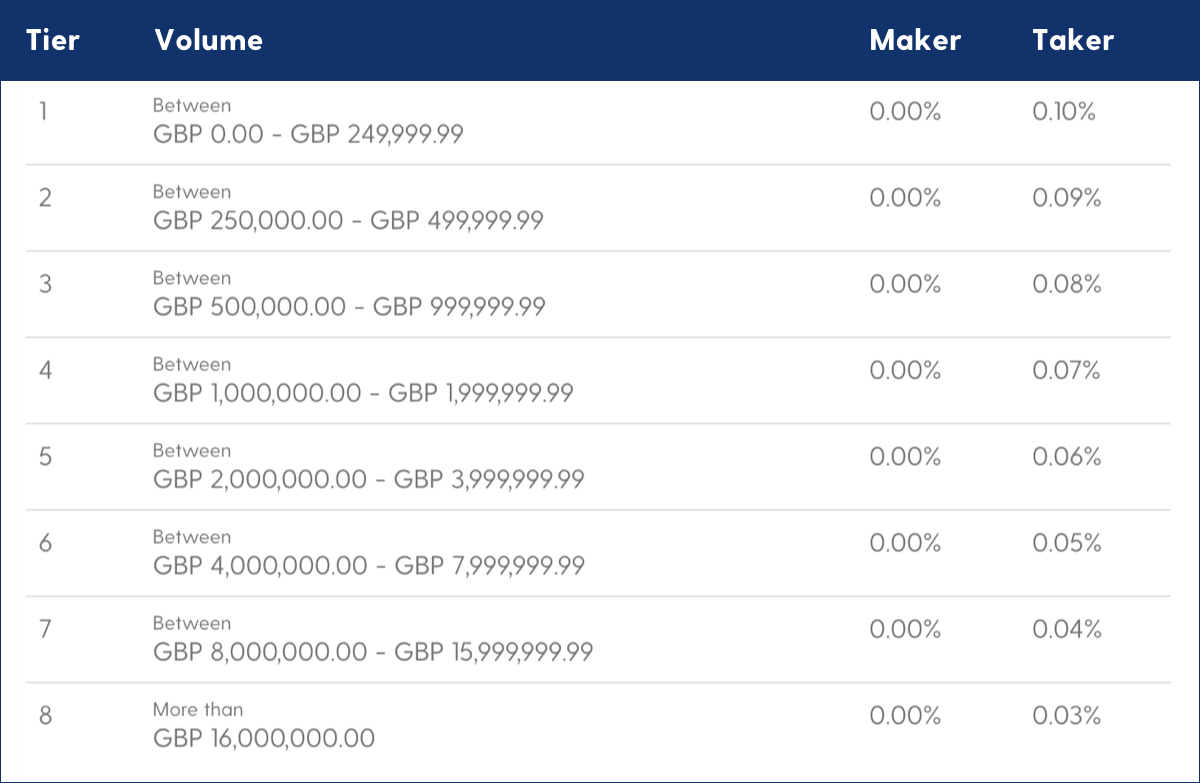1200x783 pixels.
Task: Select the 0.10% taker fee
Action: pos(1064,111)
